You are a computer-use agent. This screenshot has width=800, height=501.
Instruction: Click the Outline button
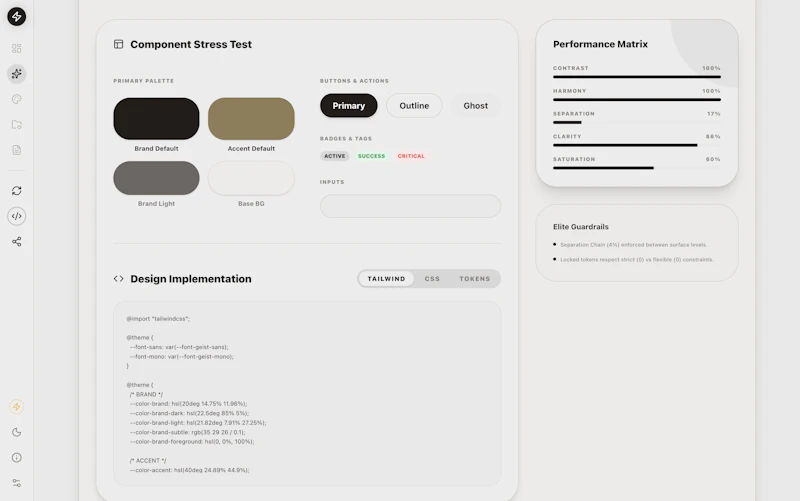click(x=414, y=106)
